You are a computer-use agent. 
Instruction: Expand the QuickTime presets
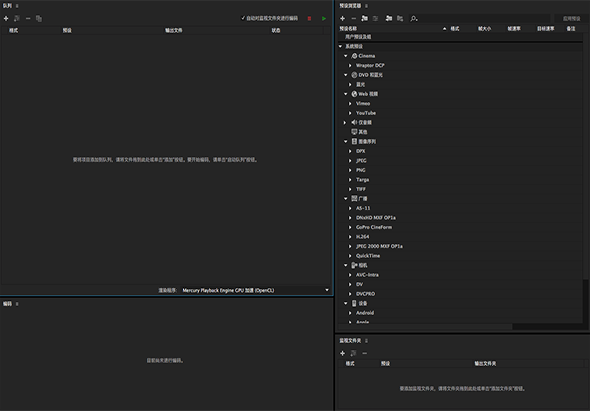pyautogui.click(x=350, y=256)
